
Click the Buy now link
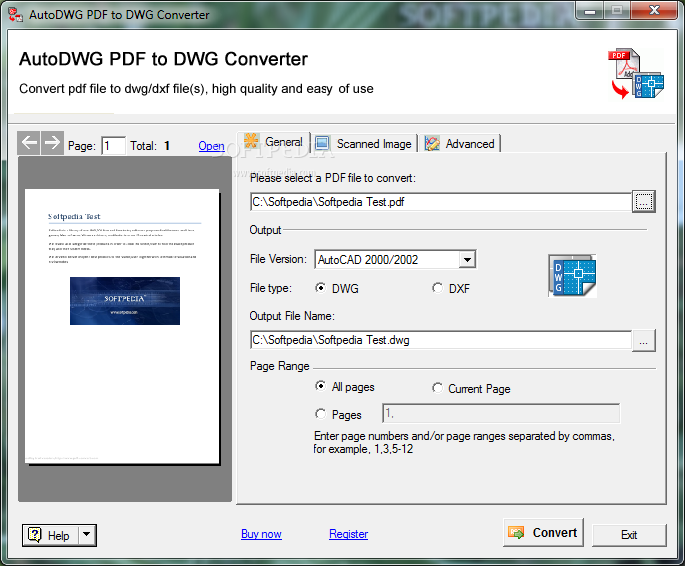click(x=261, y=534)
